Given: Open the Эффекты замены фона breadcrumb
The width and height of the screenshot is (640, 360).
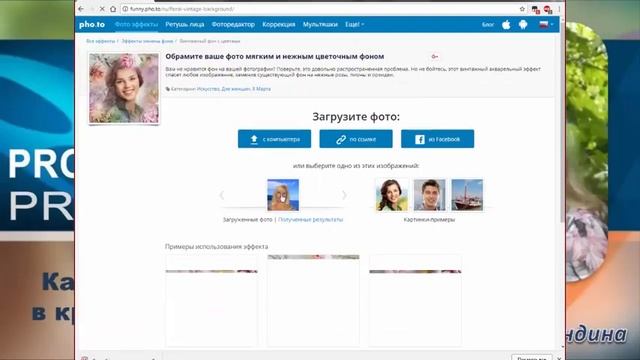Looking at the screenshot, I should 147,41.
